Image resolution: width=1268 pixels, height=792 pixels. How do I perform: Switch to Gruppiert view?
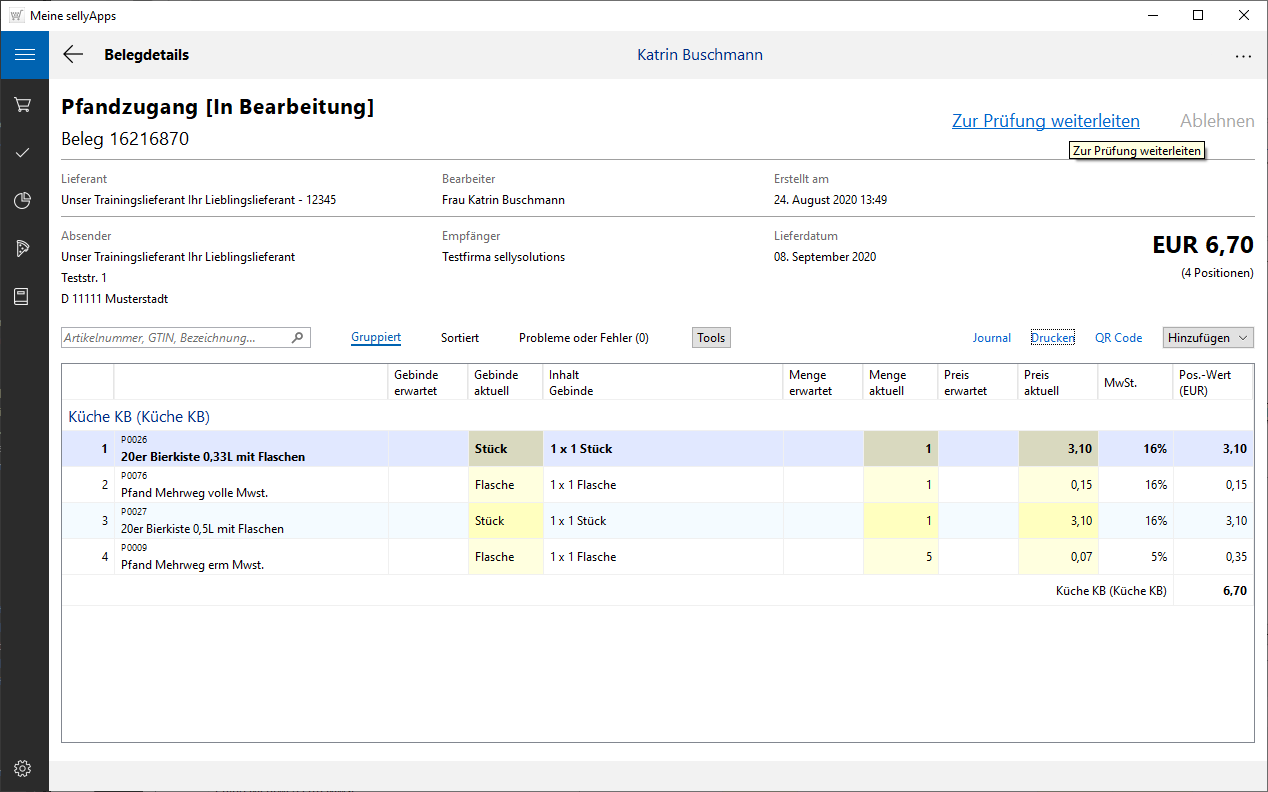pos(376,338)
